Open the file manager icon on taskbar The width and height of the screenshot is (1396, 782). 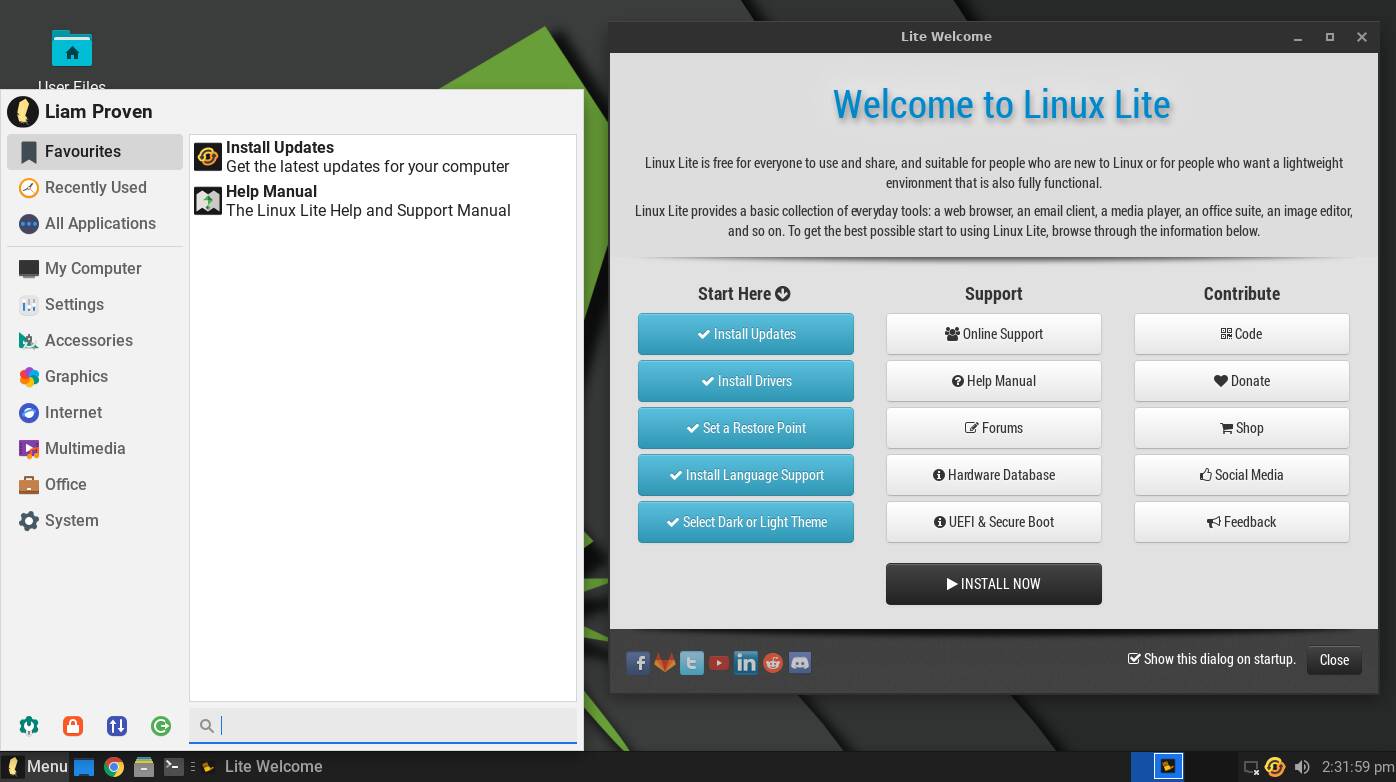[144, 767]
